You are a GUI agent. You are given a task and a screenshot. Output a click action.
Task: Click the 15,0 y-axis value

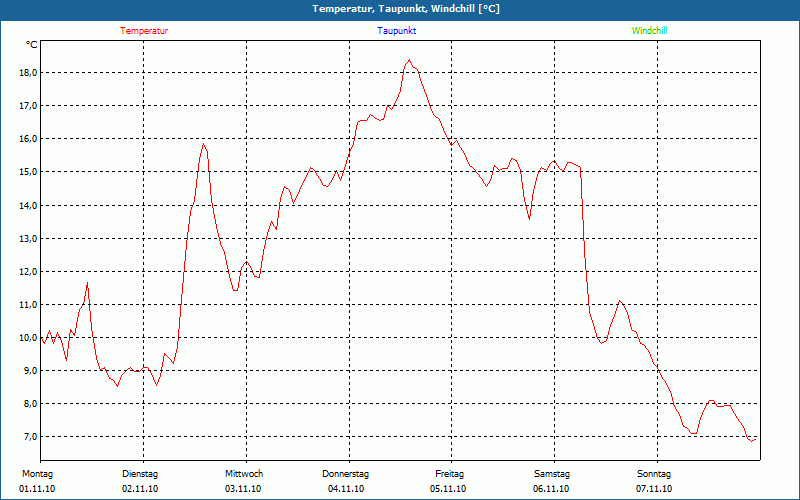[29, 172]
